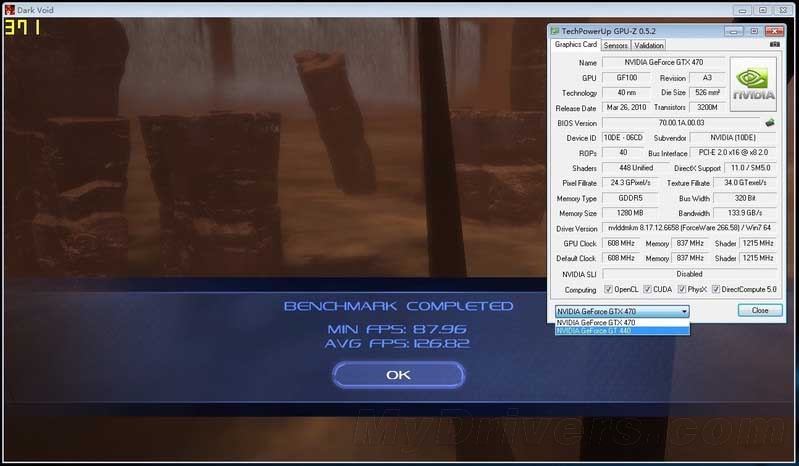
Task: Click the Revision value A3
Action: 707,78
